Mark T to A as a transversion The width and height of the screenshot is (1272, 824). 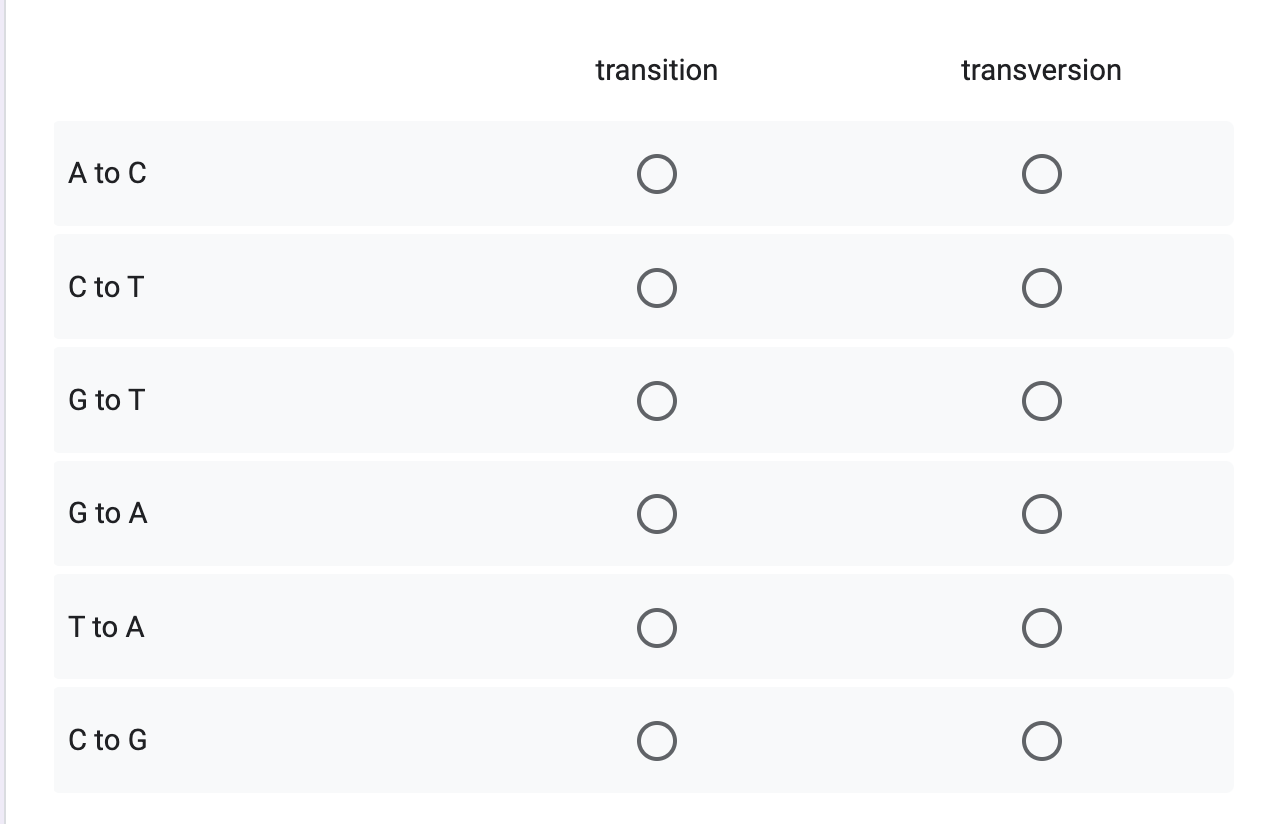pos(1042,628)
